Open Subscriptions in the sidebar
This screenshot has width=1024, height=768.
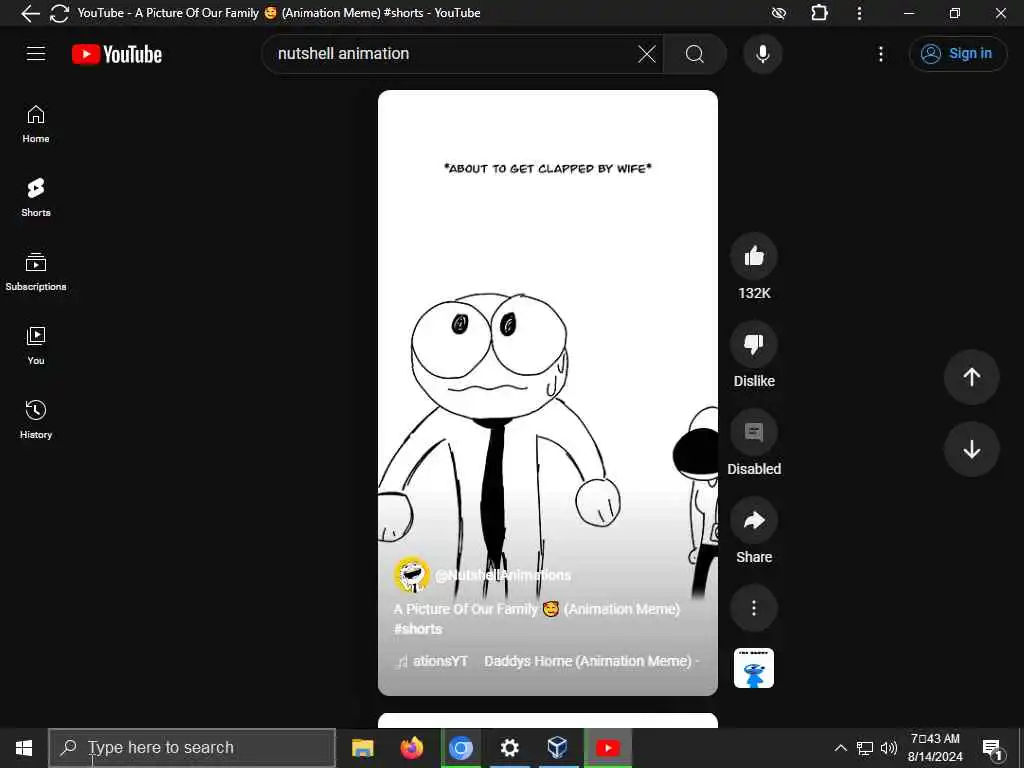pyautogui.click(x=36, y=272)
